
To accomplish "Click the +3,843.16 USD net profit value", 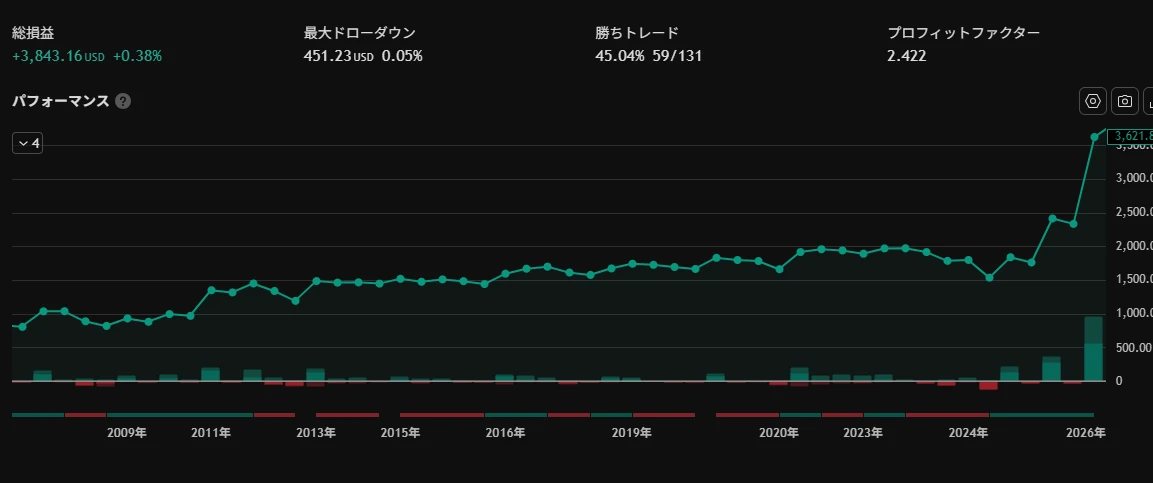I will [58, 56].
